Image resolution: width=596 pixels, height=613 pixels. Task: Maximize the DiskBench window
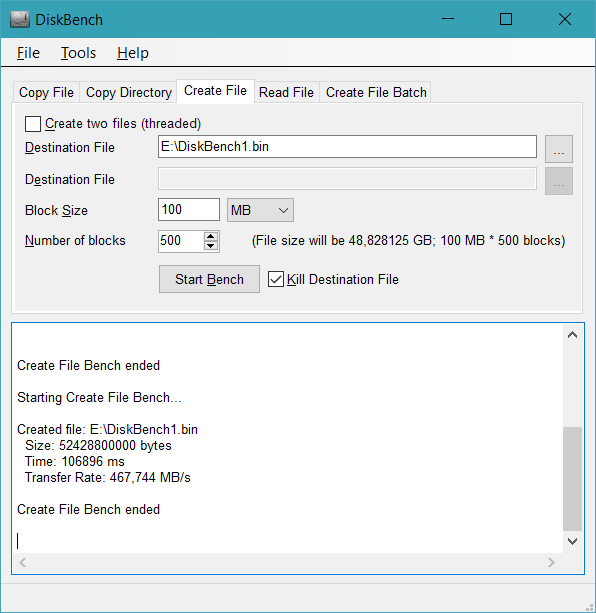[506, 19]
